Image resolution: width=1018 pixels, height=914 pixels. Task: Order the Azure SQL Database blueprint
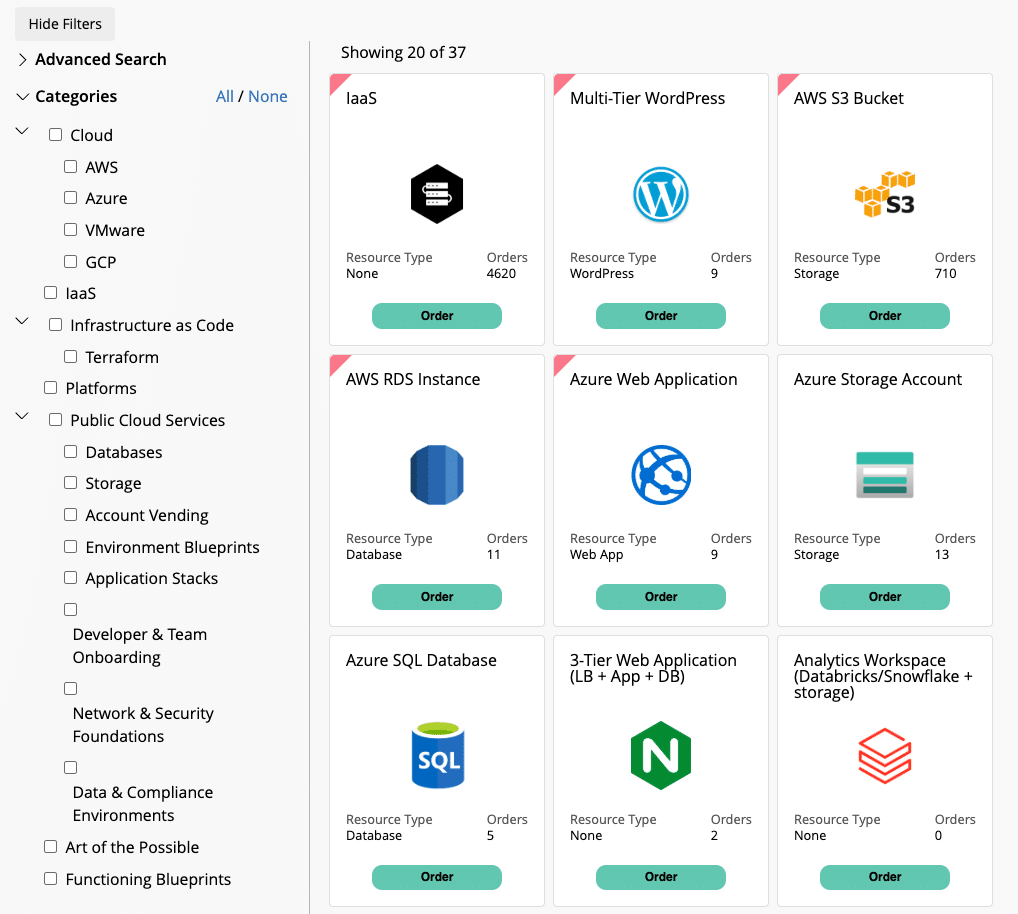coord(437,877)
